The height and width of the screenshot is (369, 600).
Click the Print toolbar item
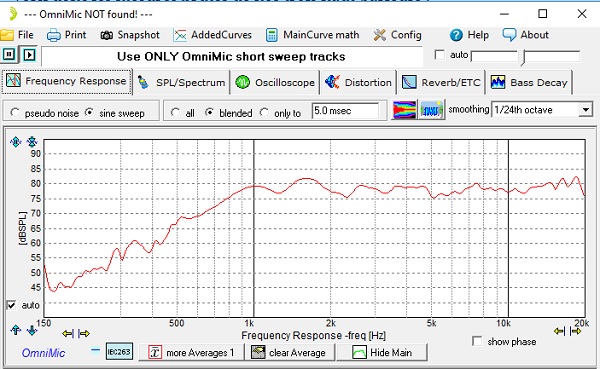pyautogui.click(x=67, y=35)
